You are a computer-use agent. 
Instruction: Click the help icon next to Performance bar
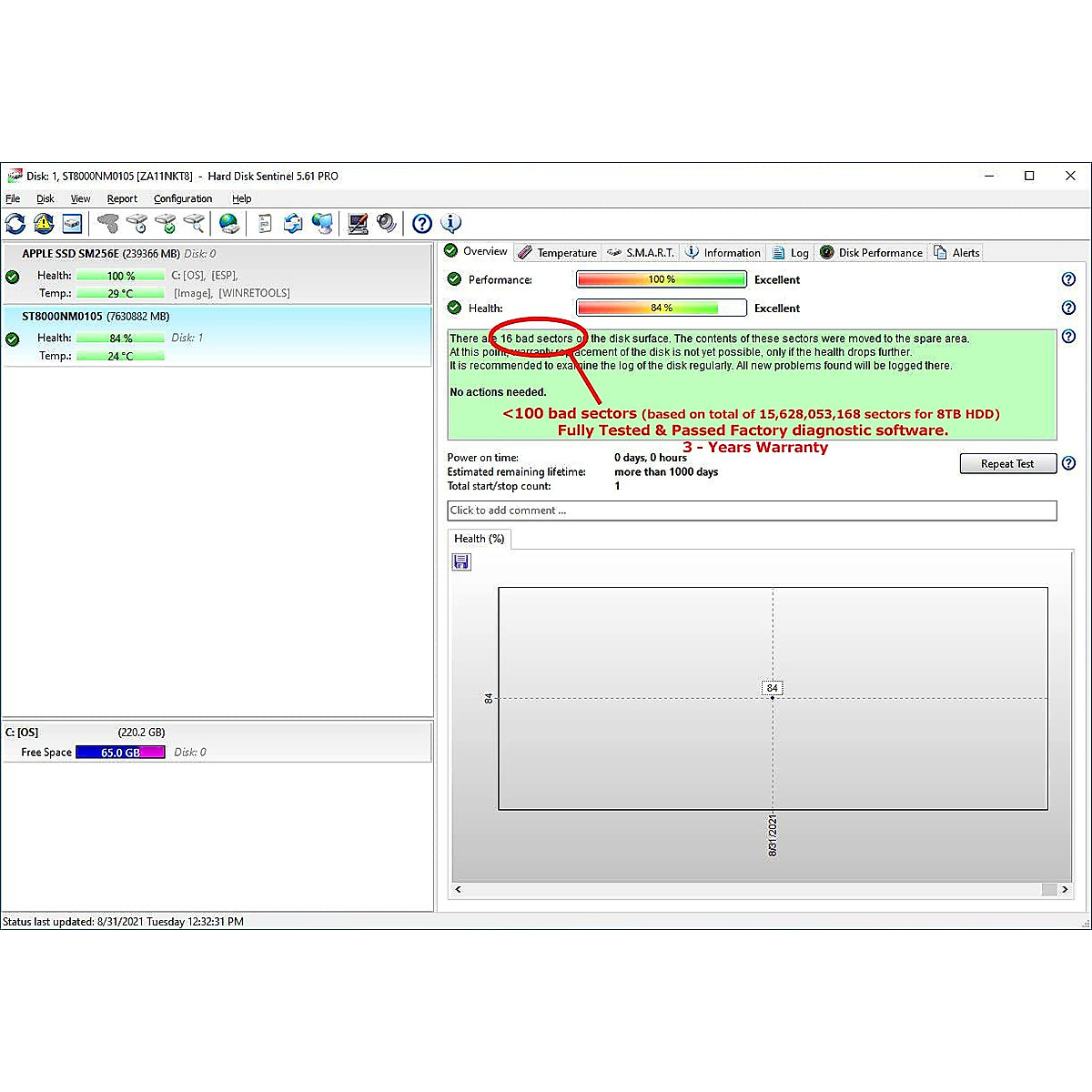pos(1068,279)
